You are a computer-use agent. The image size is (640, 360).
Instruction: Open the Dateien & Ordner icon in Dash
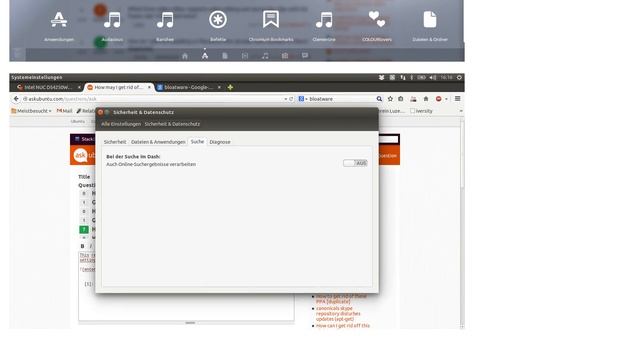(x=430, y=20)
